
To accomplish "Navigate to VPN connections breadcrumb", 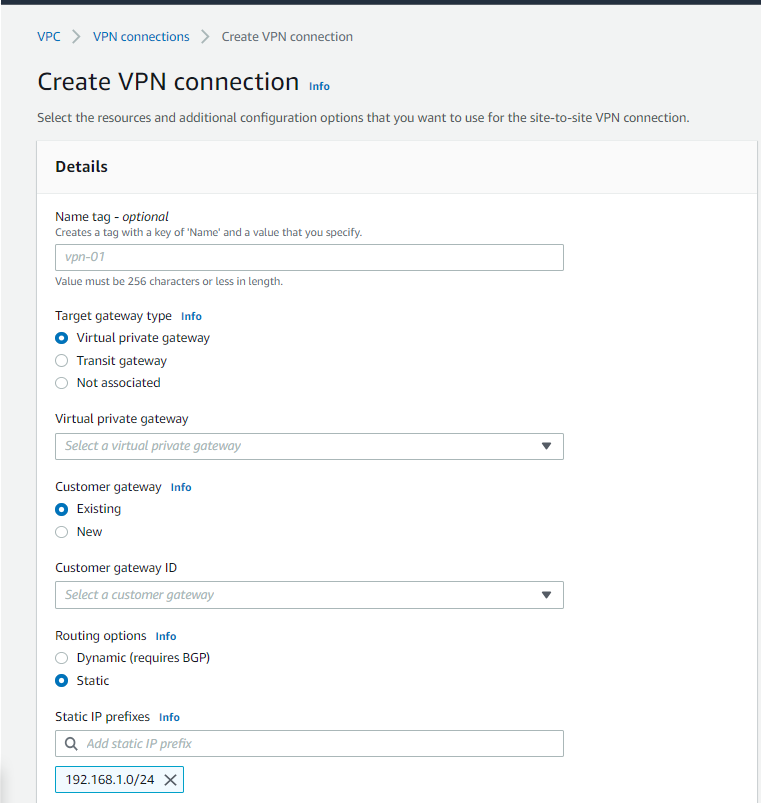I will point(141,37).
